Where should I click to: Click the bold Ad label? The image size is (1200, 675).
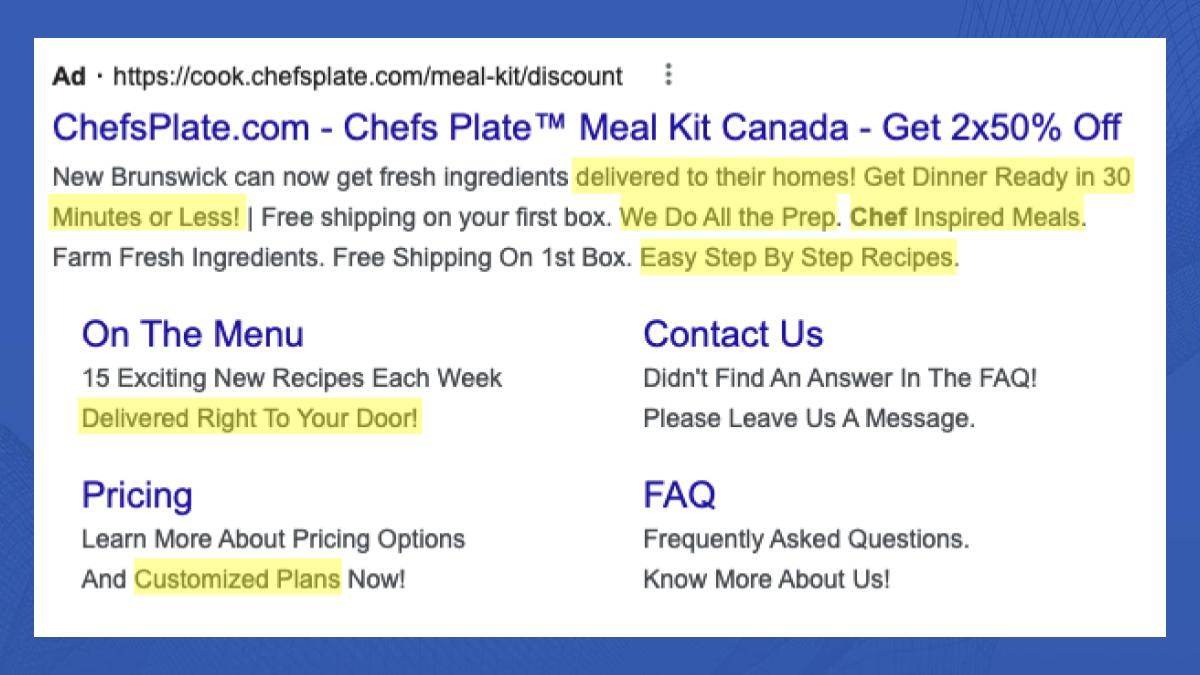(x=69, y=76)
